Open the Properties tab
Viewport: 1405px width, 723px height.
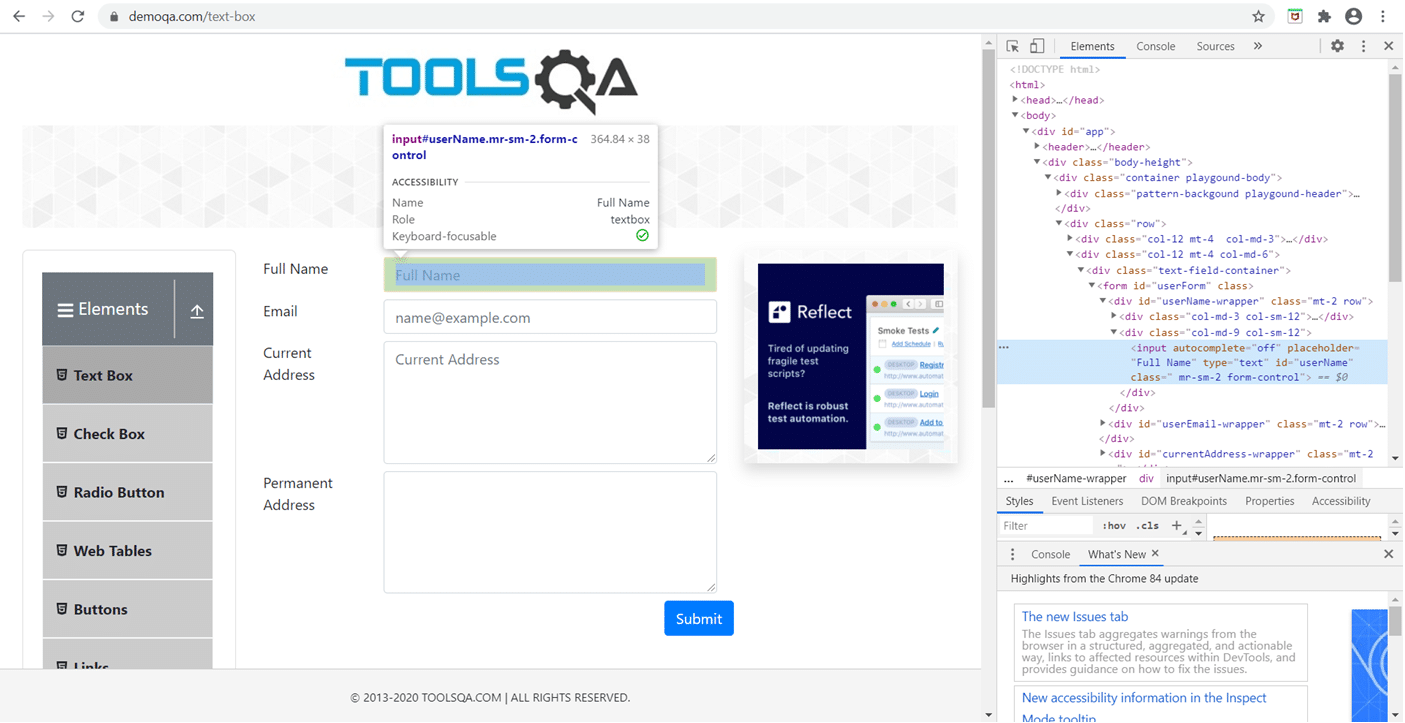(x=1270, y=501)
